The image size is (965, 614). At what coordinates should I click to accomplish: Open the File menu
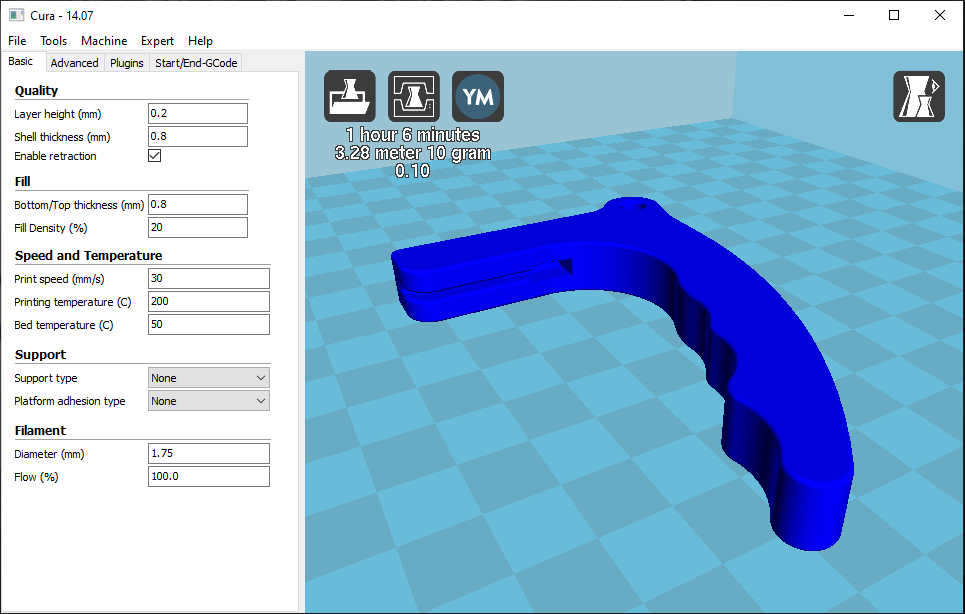click(16, 41)
